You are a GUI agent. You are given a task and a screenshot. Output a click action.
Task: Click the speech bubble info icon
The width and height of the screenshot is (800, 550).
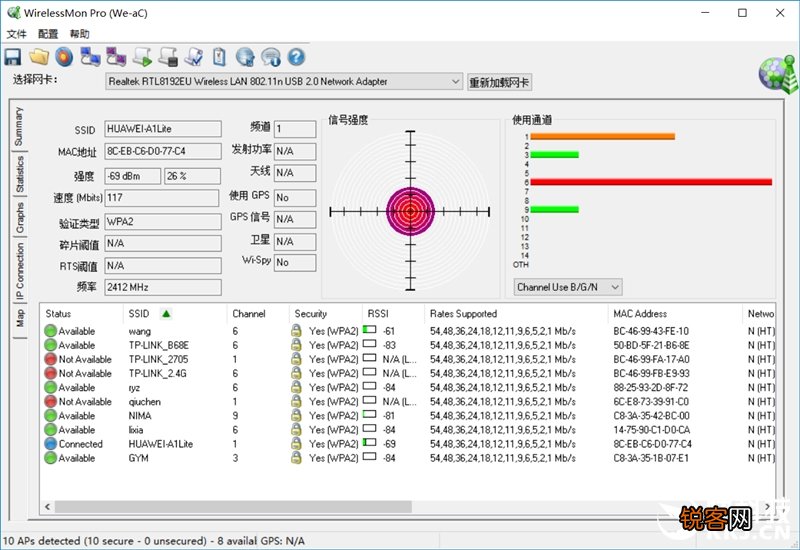point(271,57)
